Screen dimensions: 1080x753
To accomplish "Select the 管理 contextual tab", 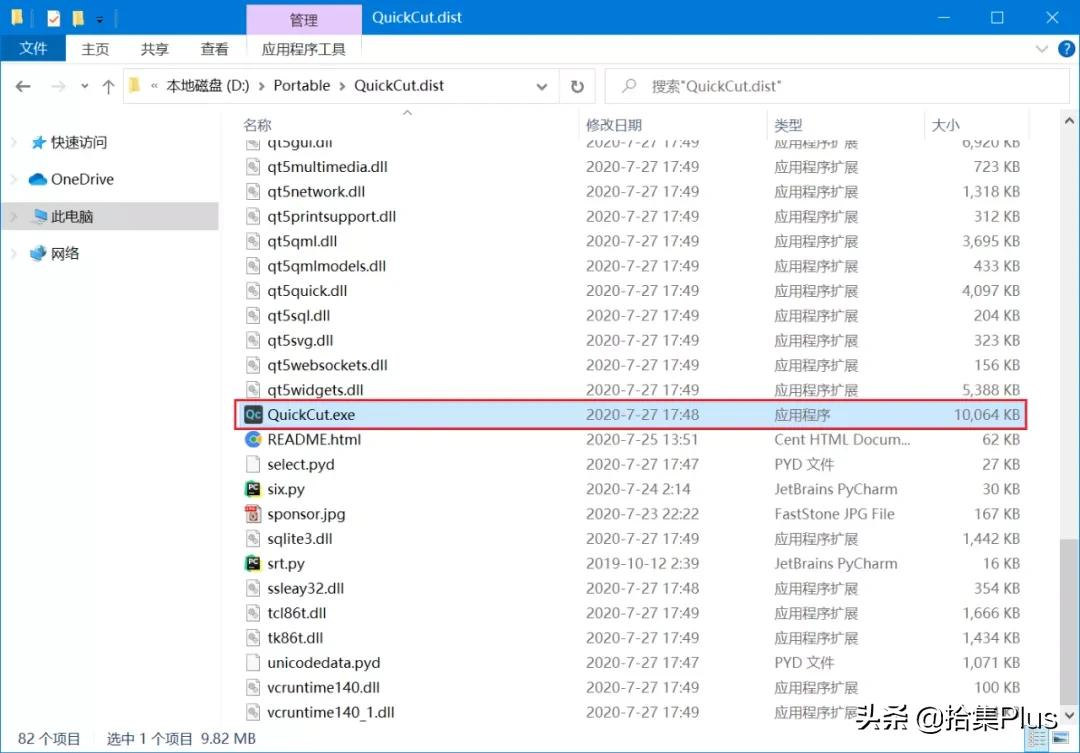I will tap(304, 19).
